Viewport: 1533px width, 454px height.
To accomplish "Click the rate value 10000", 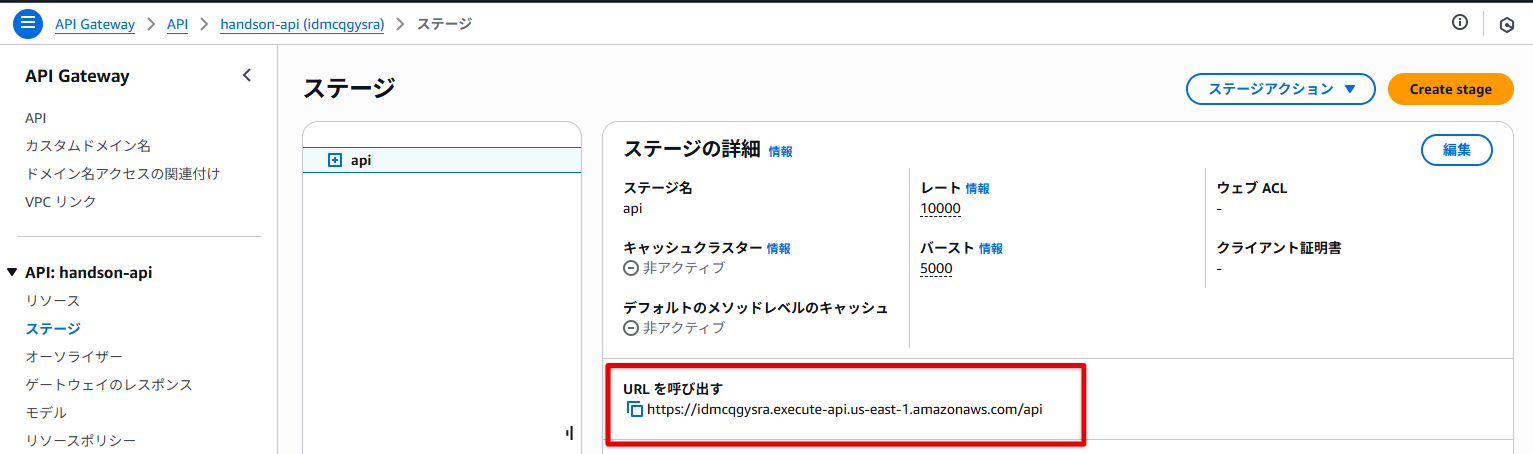I will pos(940,209).
